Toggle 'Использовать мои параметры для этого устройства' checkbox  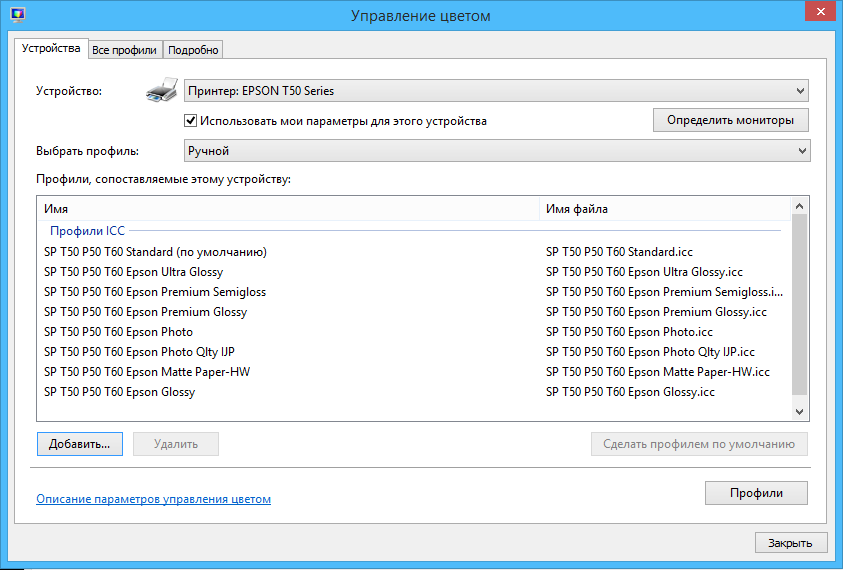[190, 120]
